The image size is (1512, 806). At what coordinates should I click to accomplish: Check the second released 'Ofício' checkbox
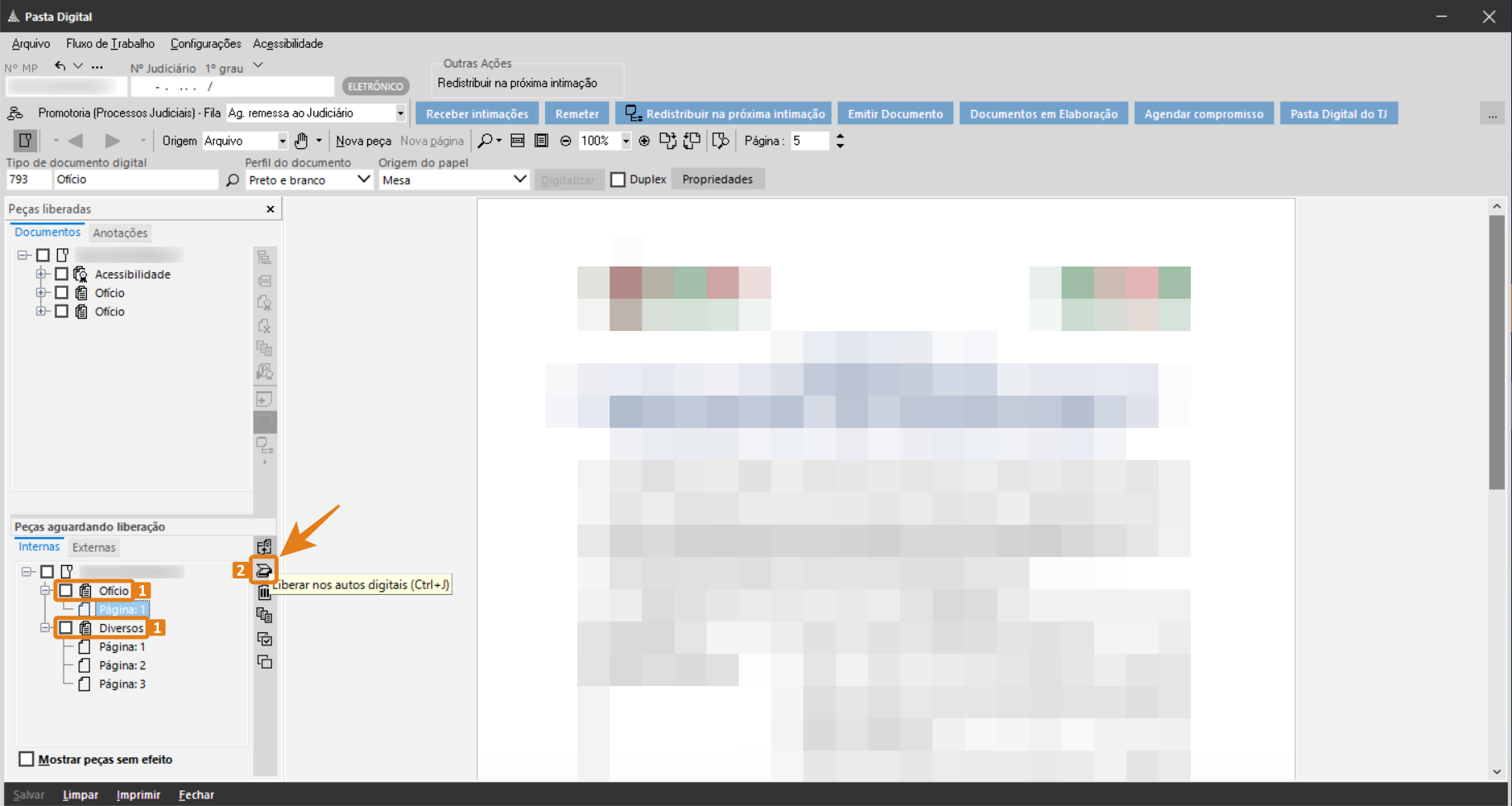[61, 311]
